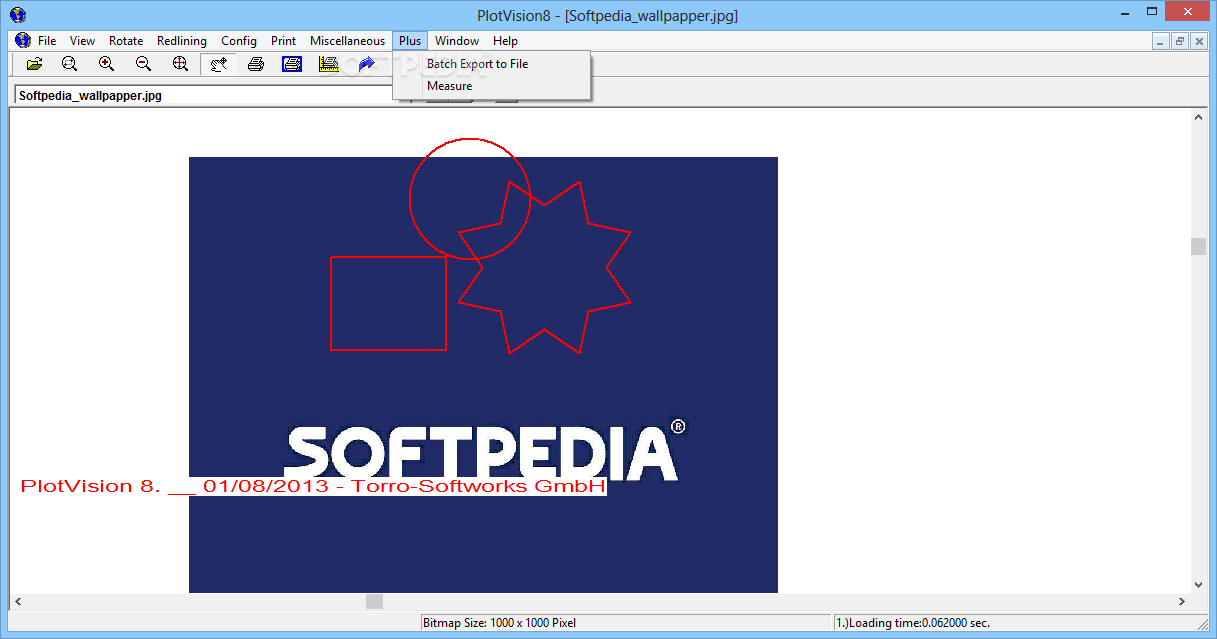1217x639 pixels.
Task: Open the Redlining menu
Action: [182, 41]
